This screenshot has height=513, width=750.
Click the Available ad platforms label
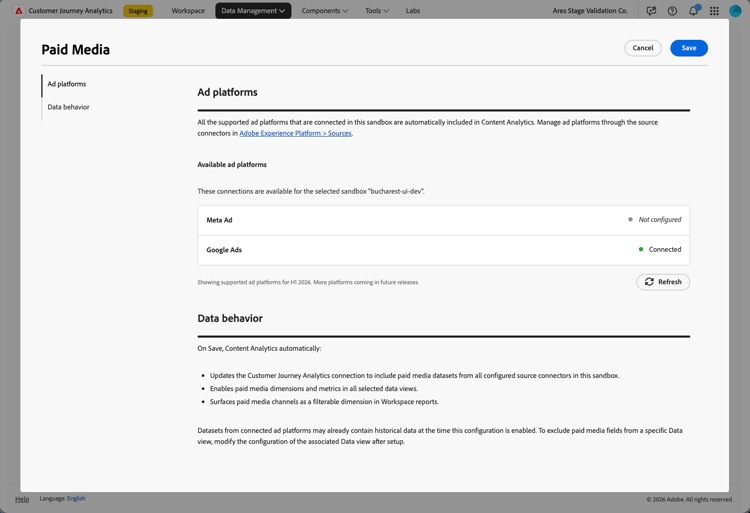[x=232, y=164]
